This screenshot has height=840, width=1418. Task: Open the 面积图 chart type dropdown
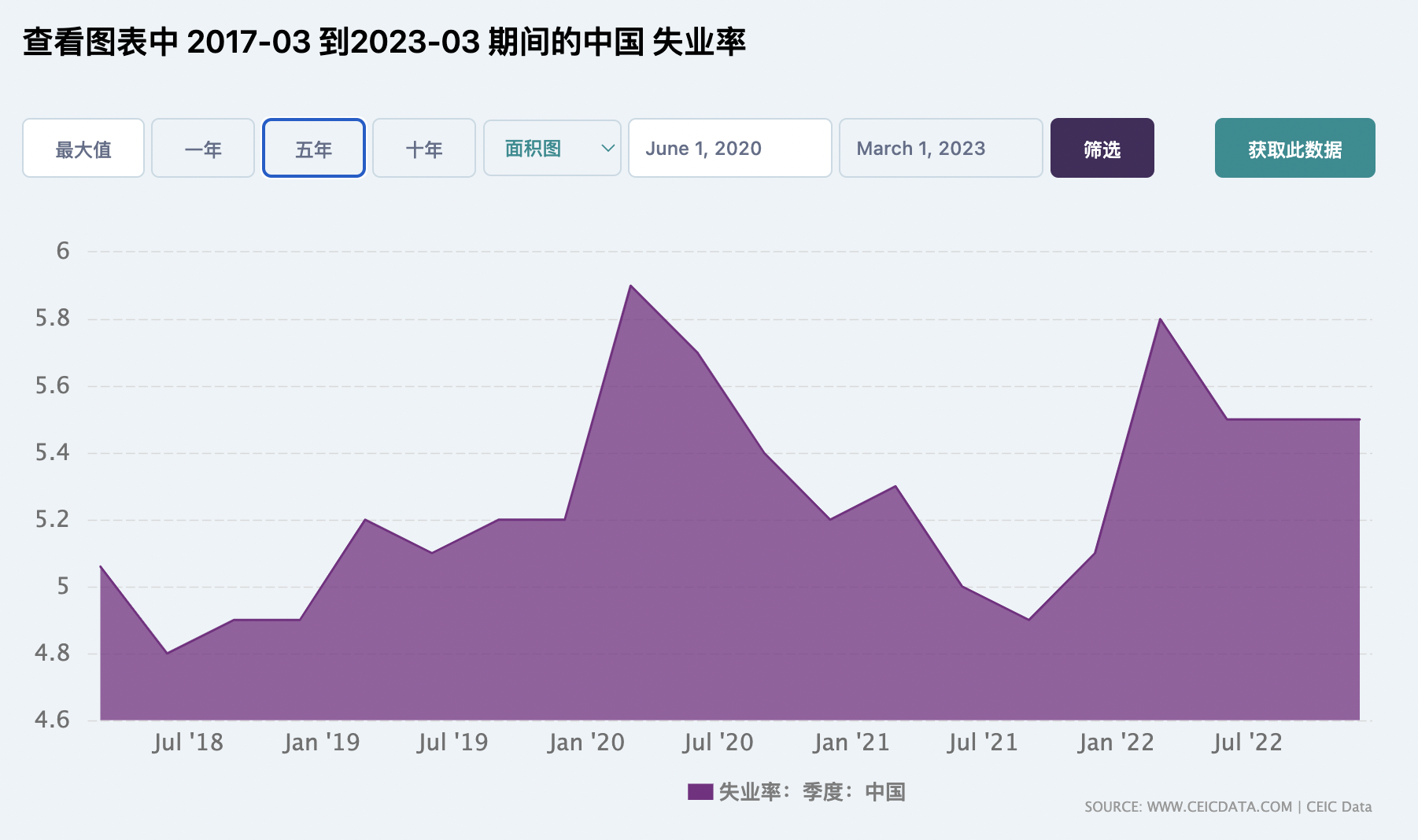point(552,148)
